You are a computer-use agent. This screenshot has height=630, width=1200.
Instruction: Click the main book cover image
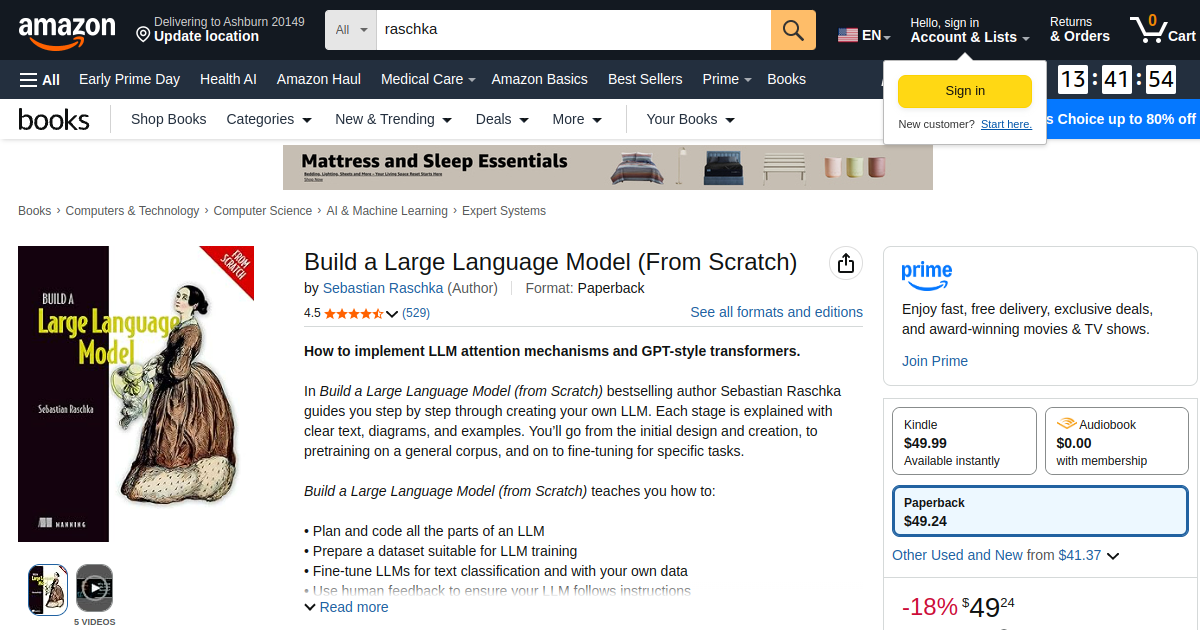point(135,393)
